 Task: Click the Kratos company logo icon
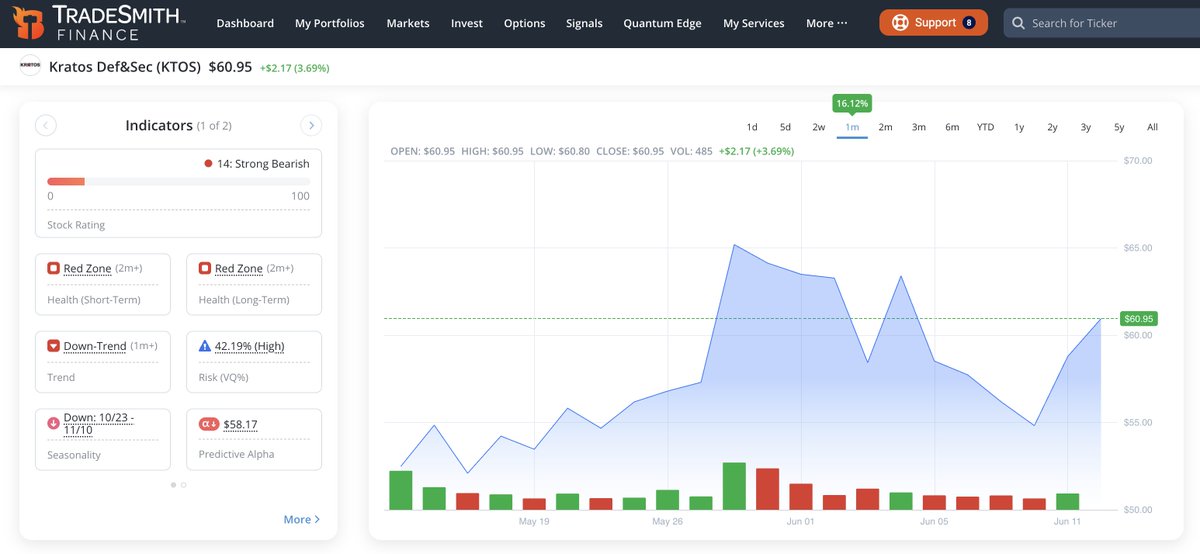[30, 67]
